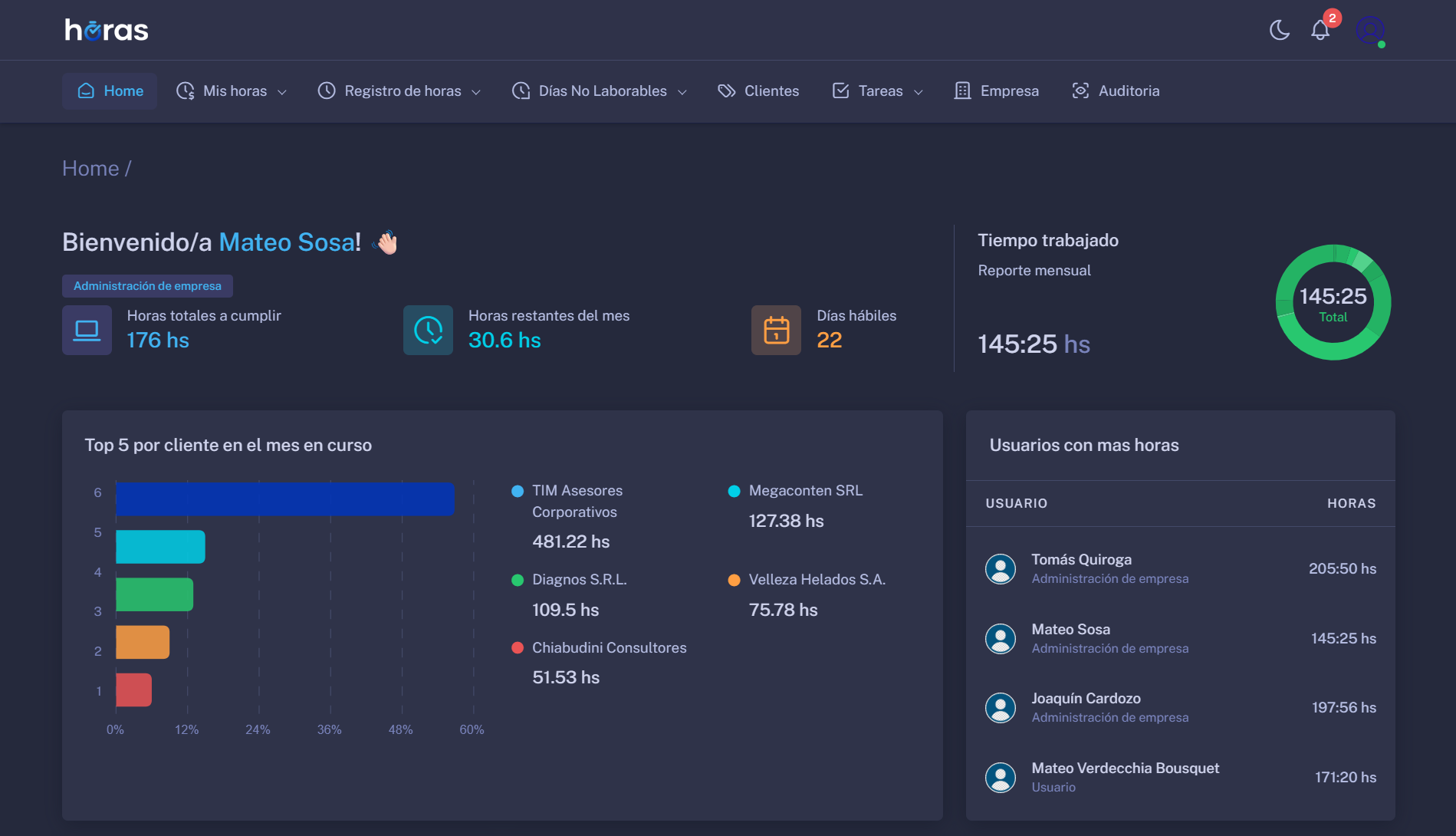Viewport: 1456px width, 836px height.
Task: Click Tomás Quiroga's avatar in user list
Action: click(x=1000, y=568)
